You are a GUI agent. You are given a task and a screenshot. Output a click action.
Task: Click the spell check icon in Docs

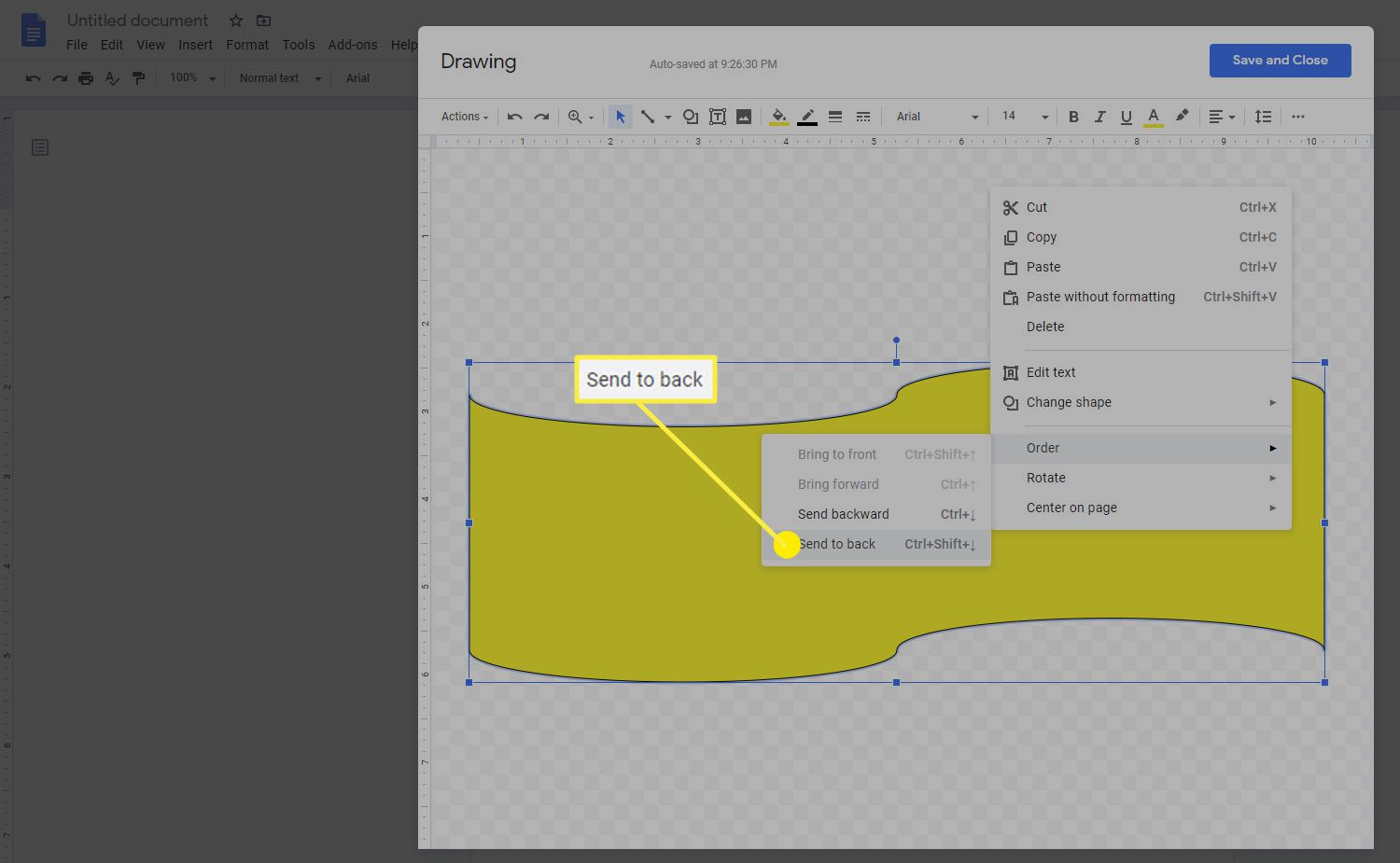(x=112, y=78)
